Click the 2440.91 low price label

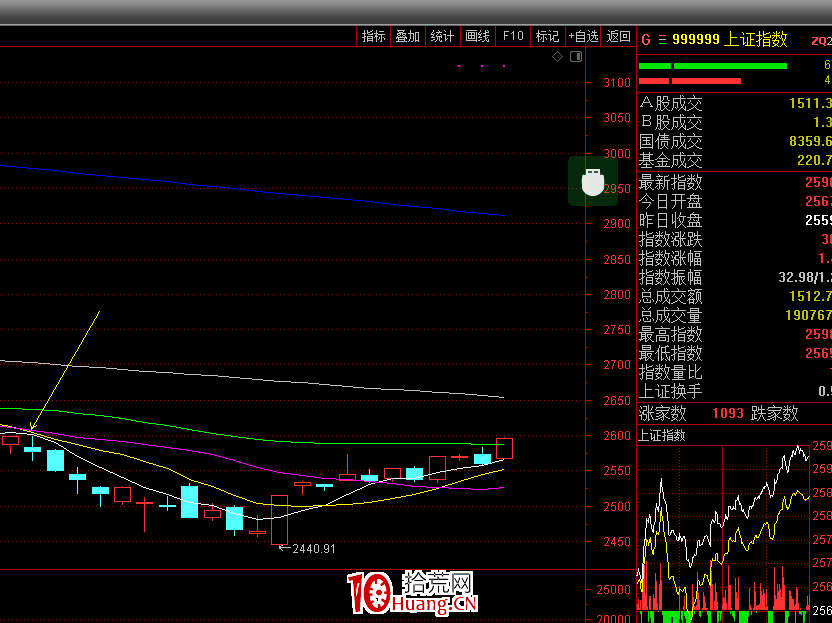click(313, 549)
